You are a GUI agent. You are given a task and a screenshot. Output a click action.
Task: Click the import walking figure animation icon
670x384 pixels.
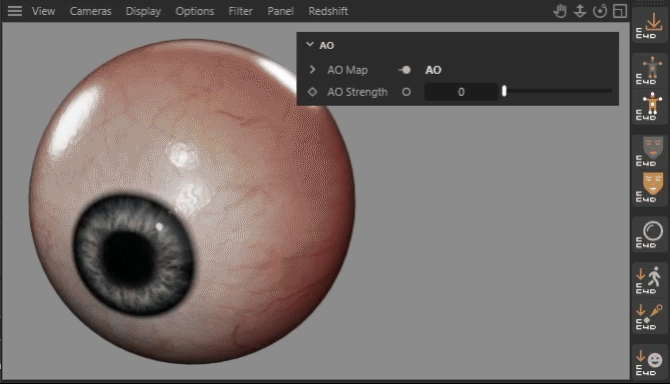coord(650,280)
